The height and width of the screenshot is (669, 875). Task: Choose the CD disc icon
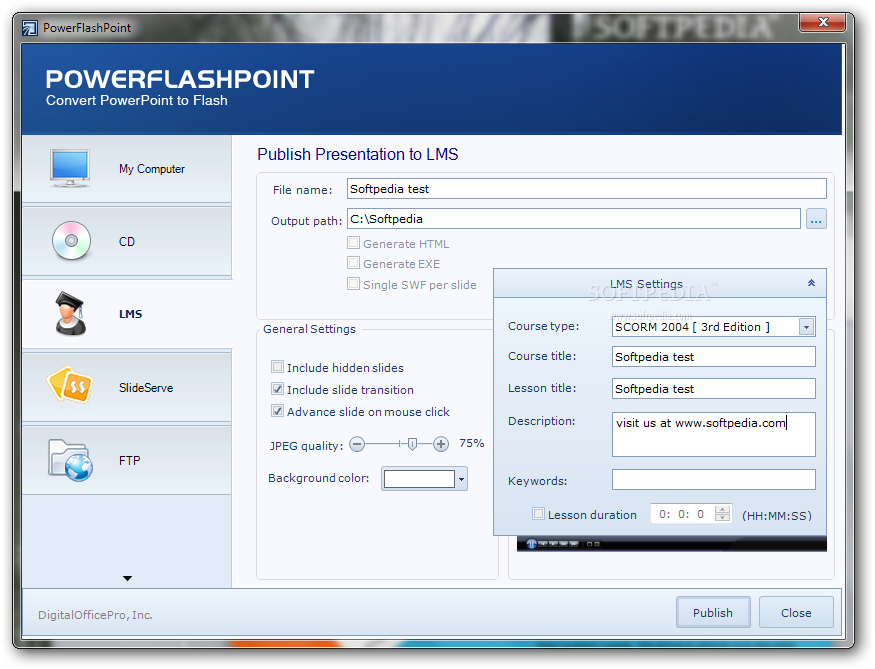pos(71,241)
